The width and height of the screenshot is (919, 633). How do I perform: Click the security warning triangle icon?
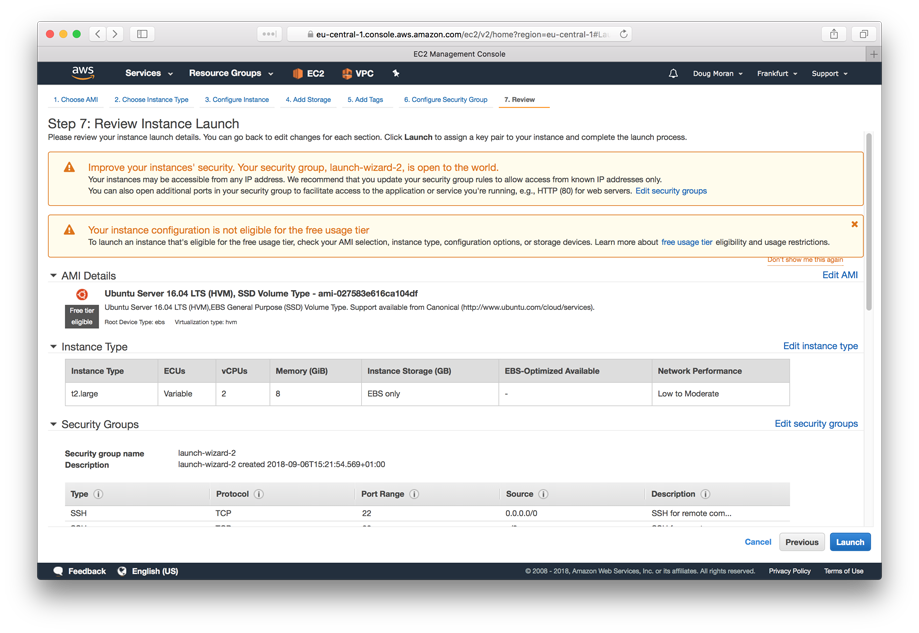(x=69, y=168)
